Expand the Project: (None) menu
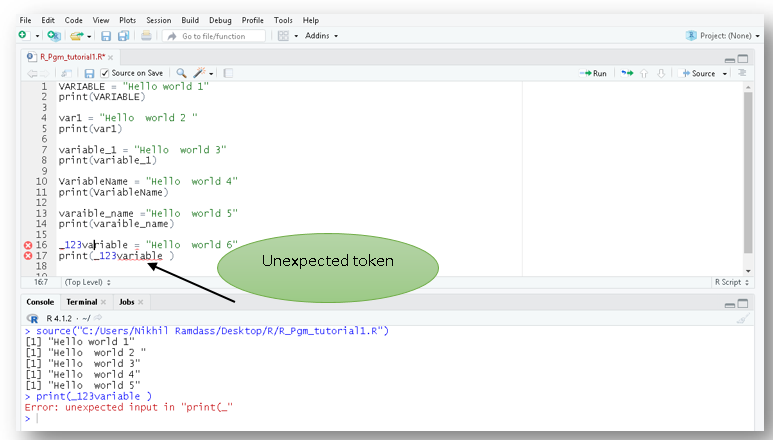Viewport: 773px width, 440px height. click(724, 36)
